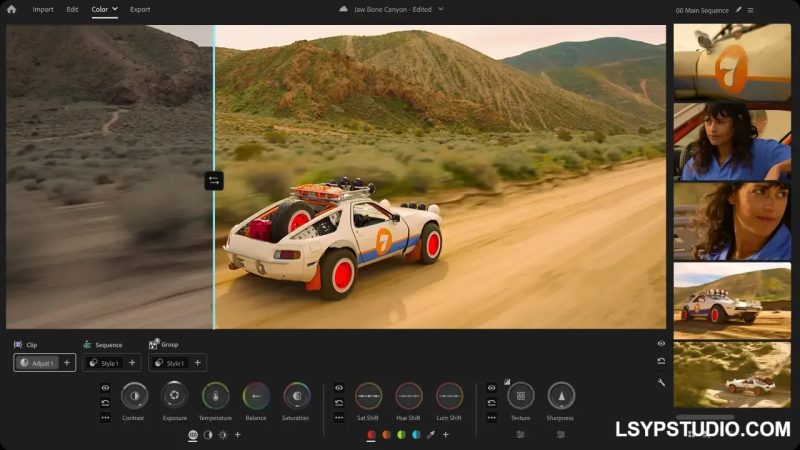
Task: Click the Clip level icon
Action: point(18,344)
